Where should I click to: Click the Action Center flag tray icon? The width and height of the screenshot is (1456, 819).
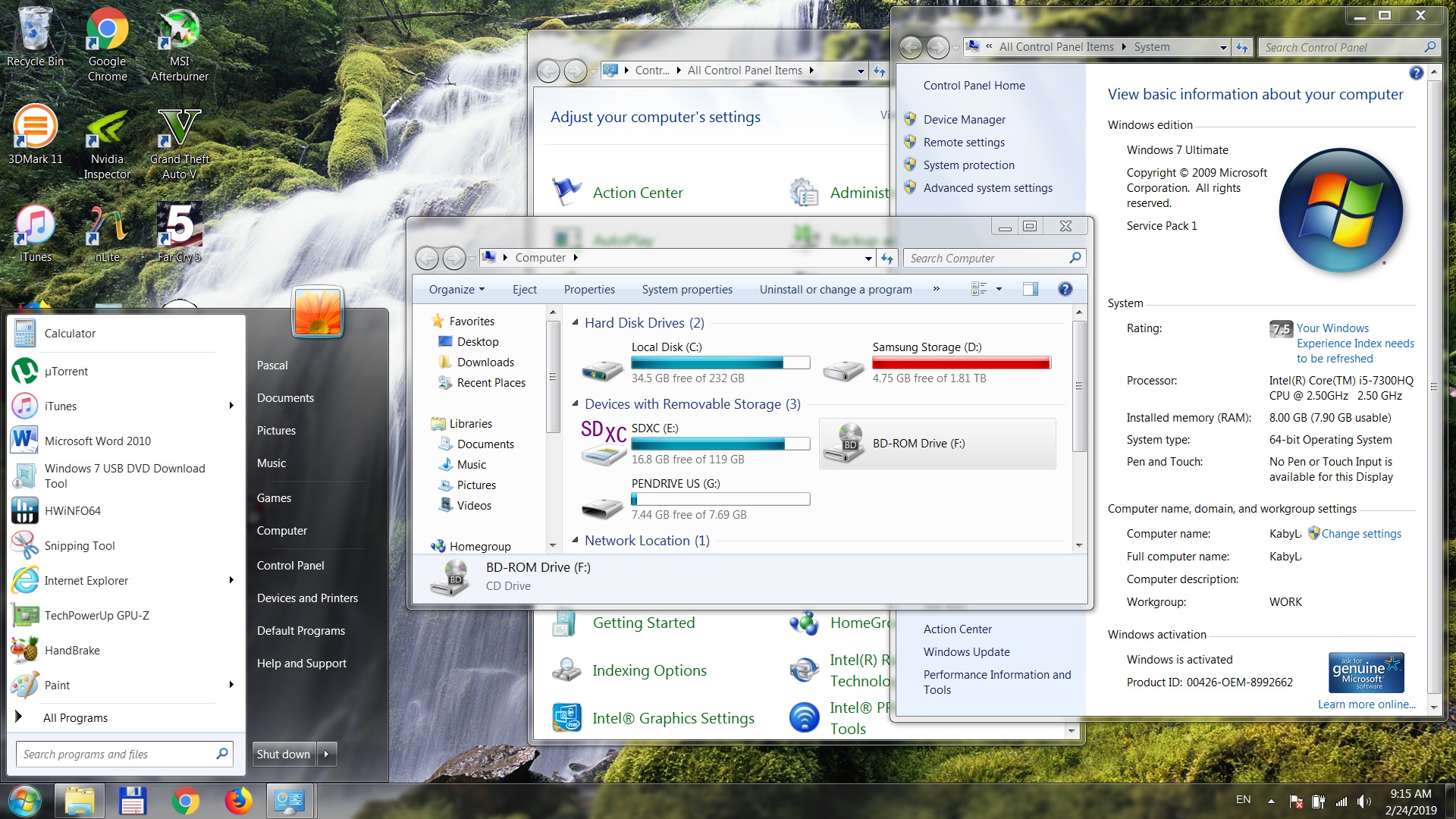[1296, 802]
